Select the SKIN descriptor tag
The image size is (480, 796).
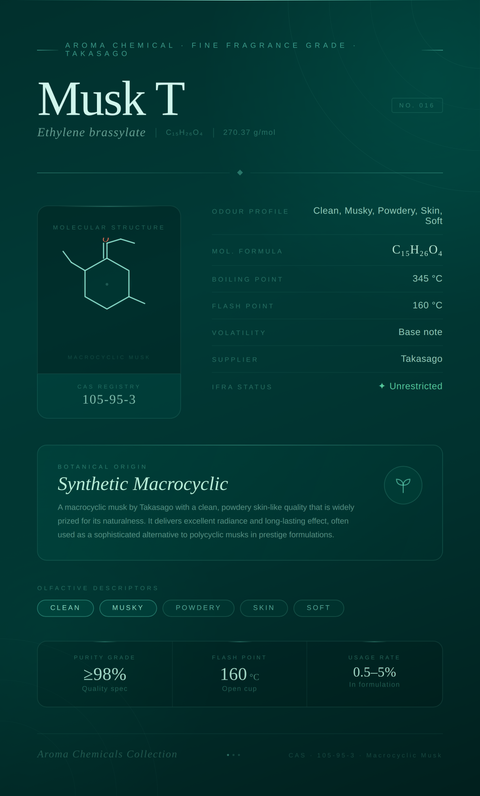point(264,608)
